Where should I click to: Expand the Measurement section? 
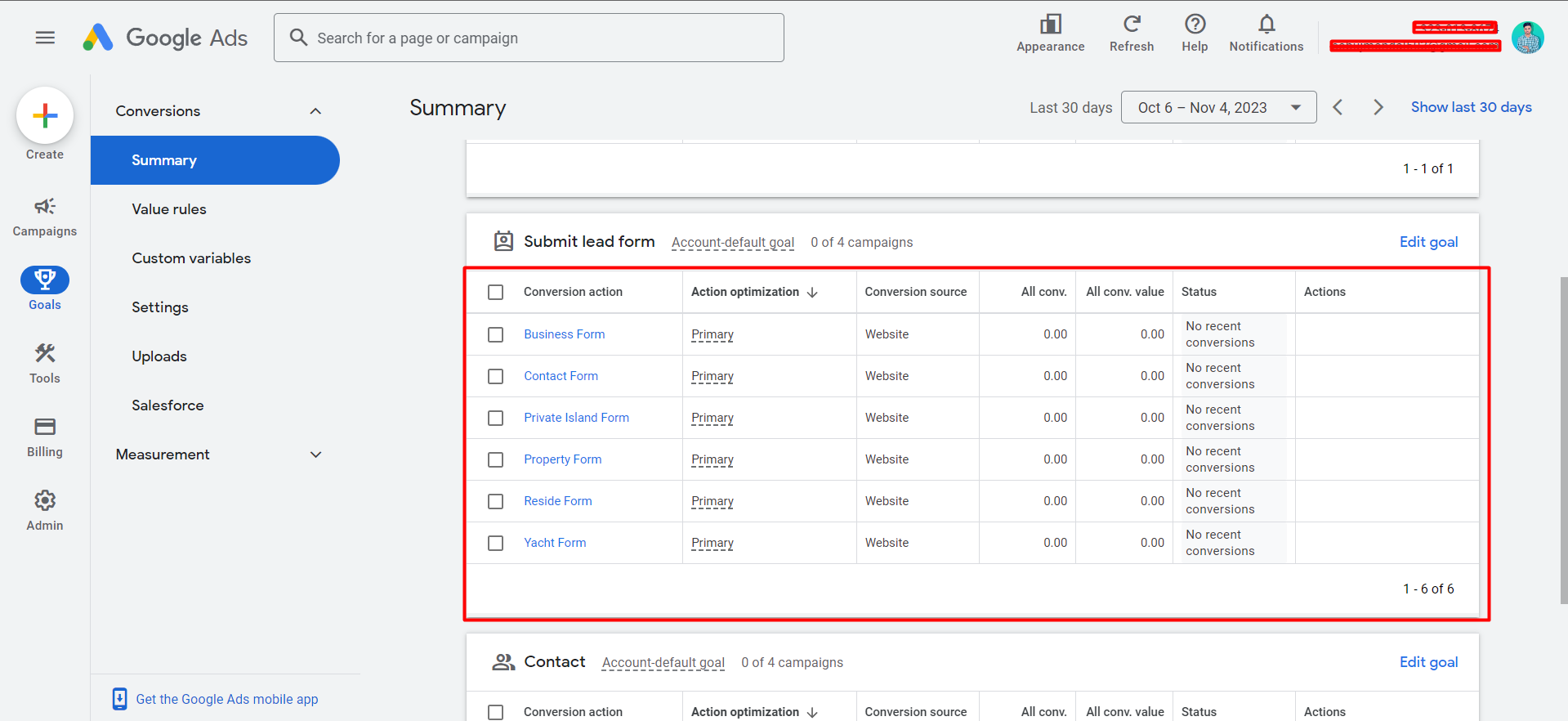(315, 455)
